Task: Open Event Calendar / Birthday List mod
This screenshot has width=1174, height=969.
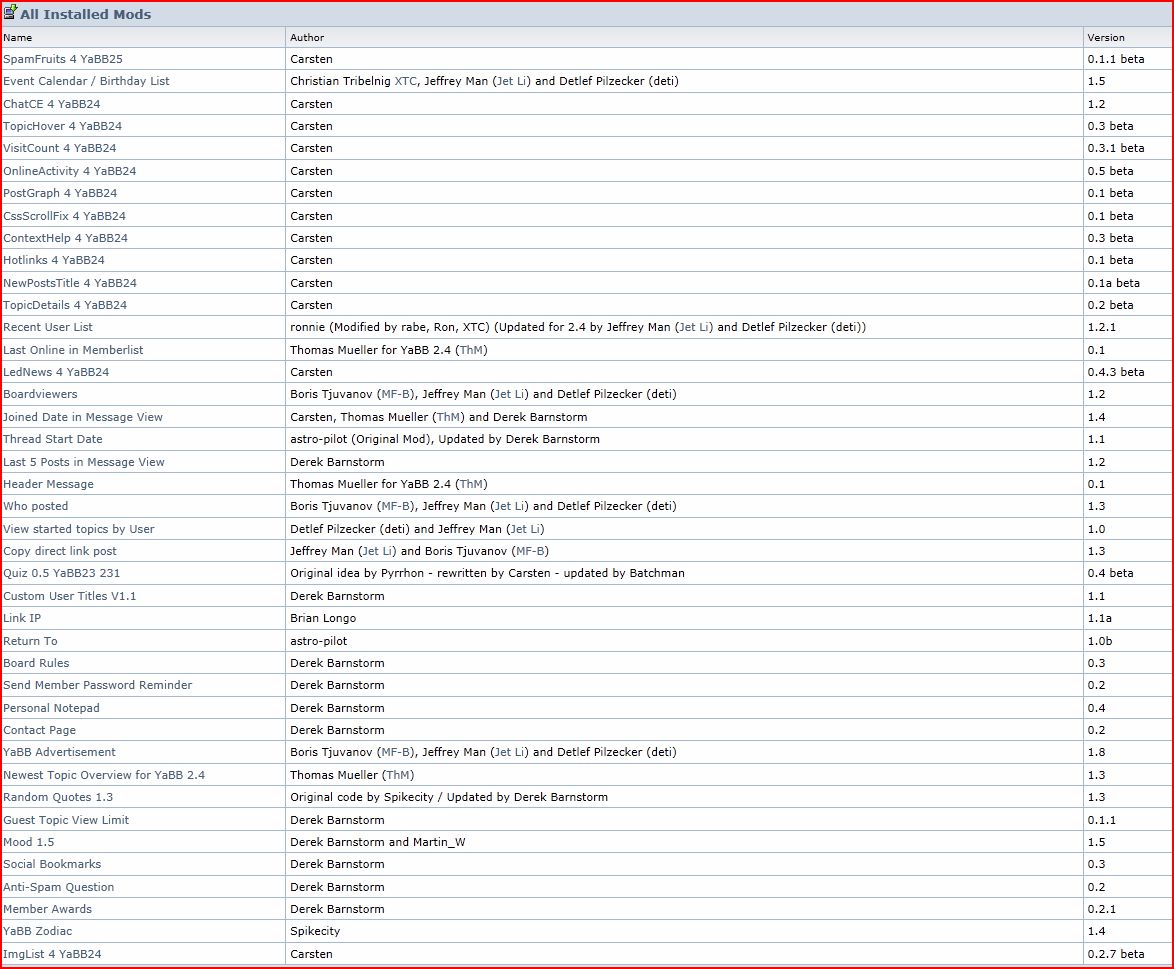Action: pyautogui.click(x=86, y=81)
